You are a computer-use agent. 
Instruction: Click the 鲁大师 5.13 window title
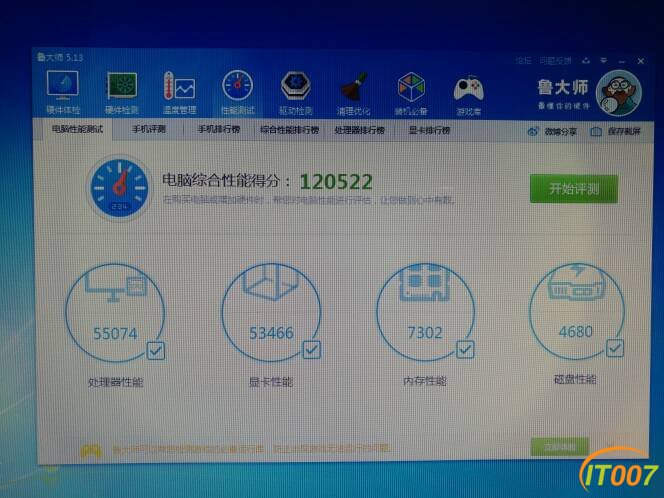[60, 57]
